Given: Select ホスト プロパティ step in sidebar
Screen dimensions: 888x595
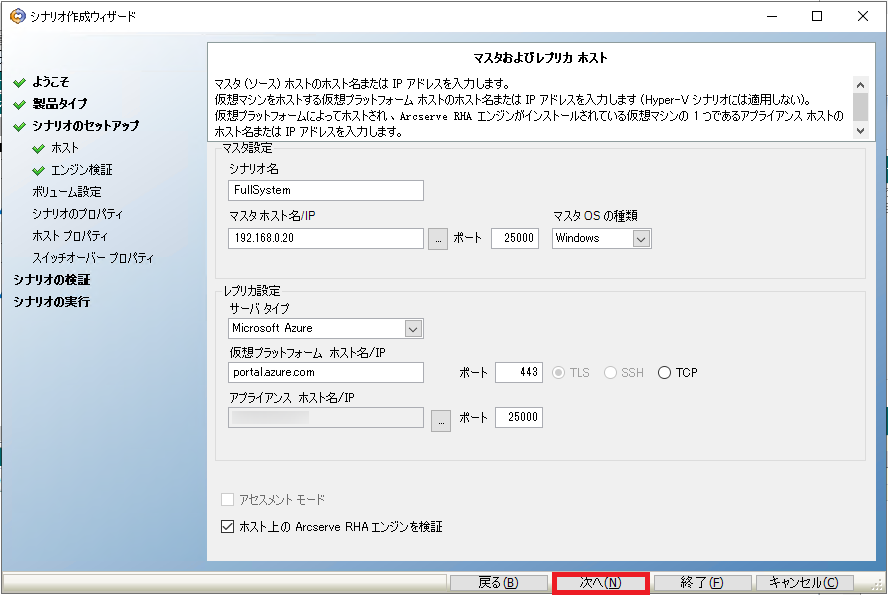Looking at the screenshot, I should point(70,236).
